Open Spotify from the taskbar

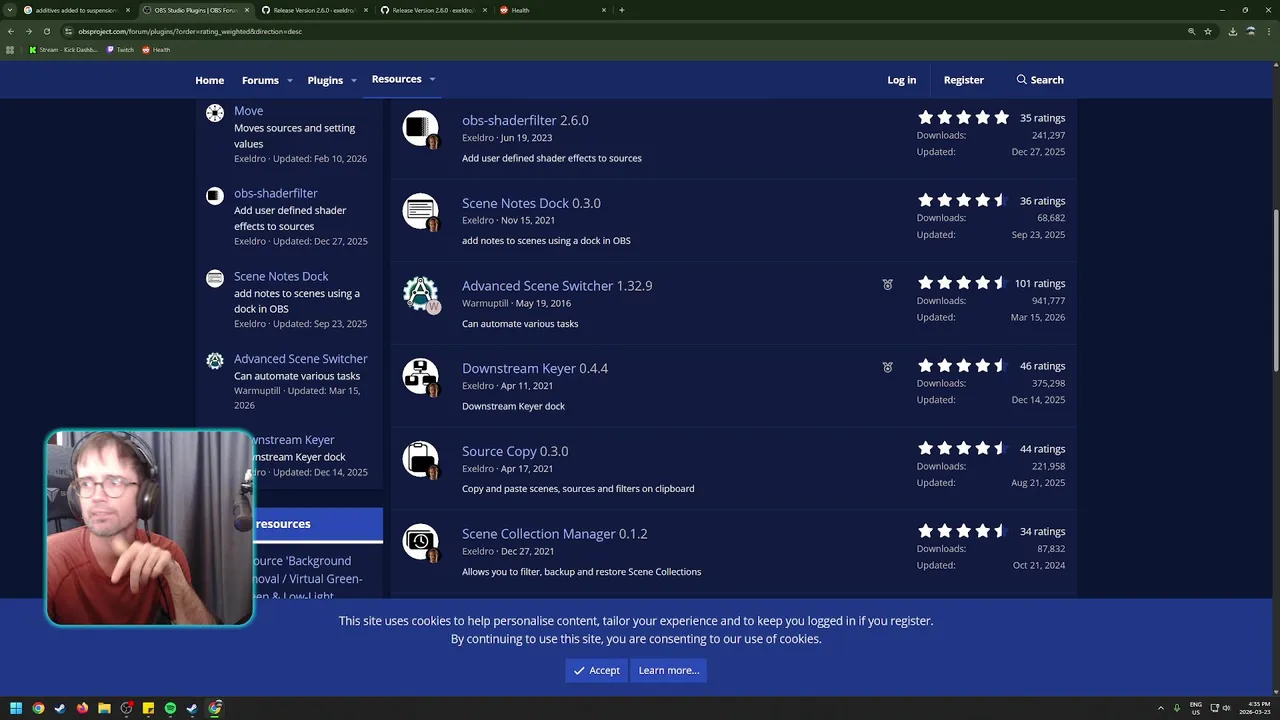click(170, 708)
